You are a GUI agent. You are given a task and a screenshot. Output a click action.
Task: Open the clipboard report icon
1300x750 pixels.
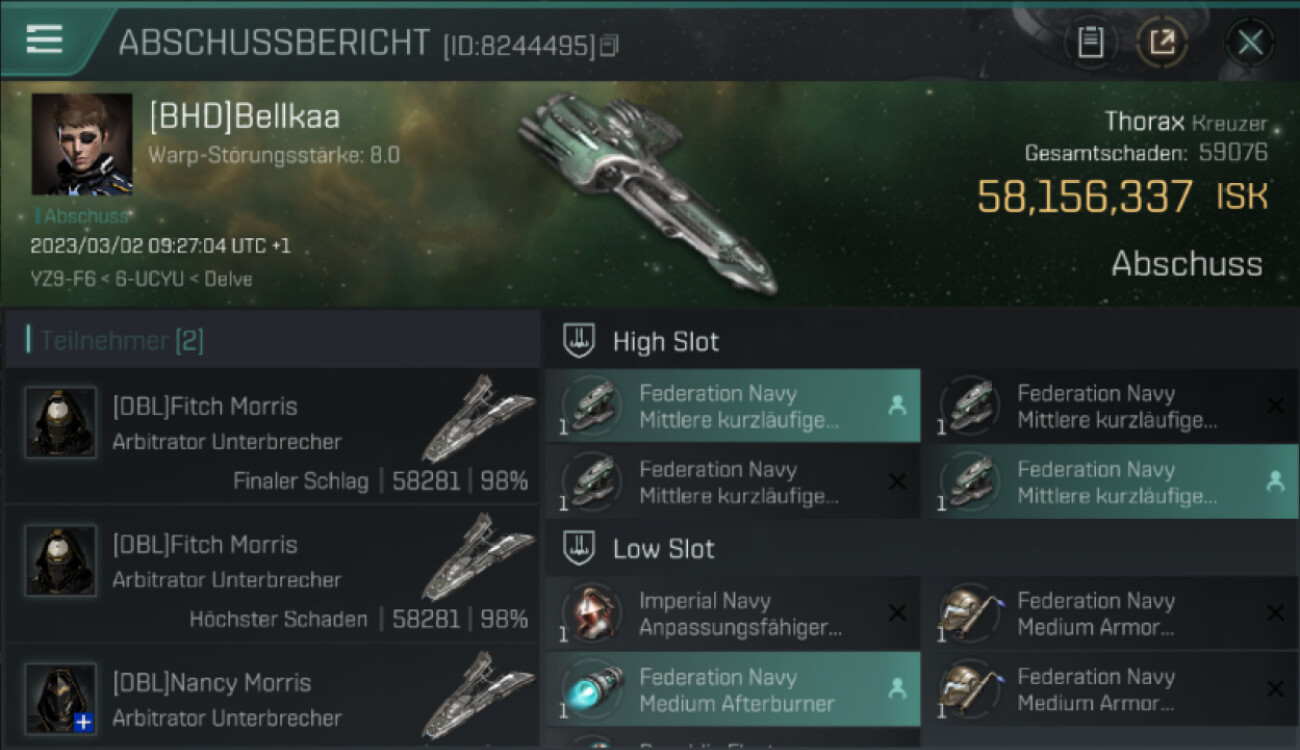[1090, 43]
